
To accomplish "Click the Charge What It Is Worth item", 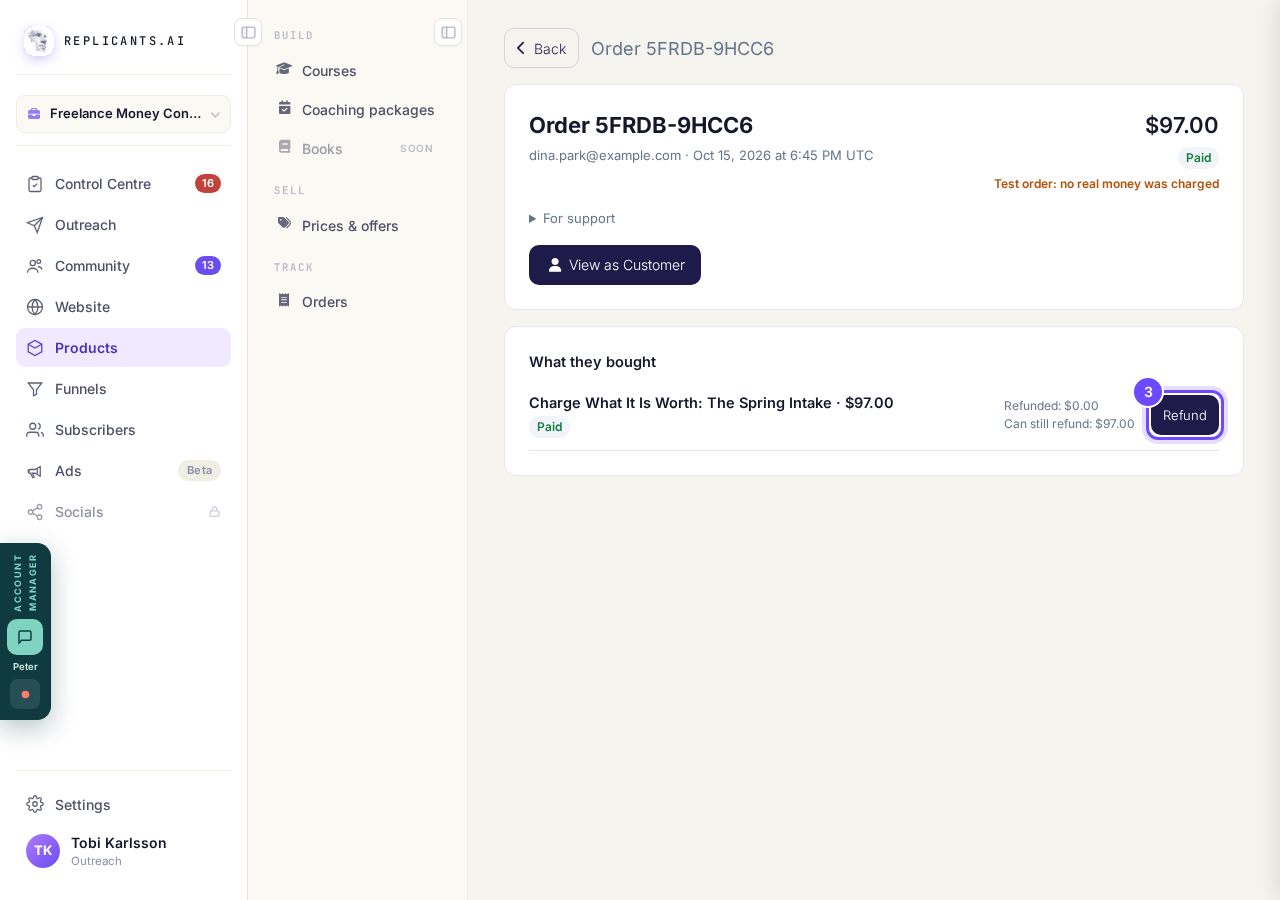I will [x=711, y=403].
